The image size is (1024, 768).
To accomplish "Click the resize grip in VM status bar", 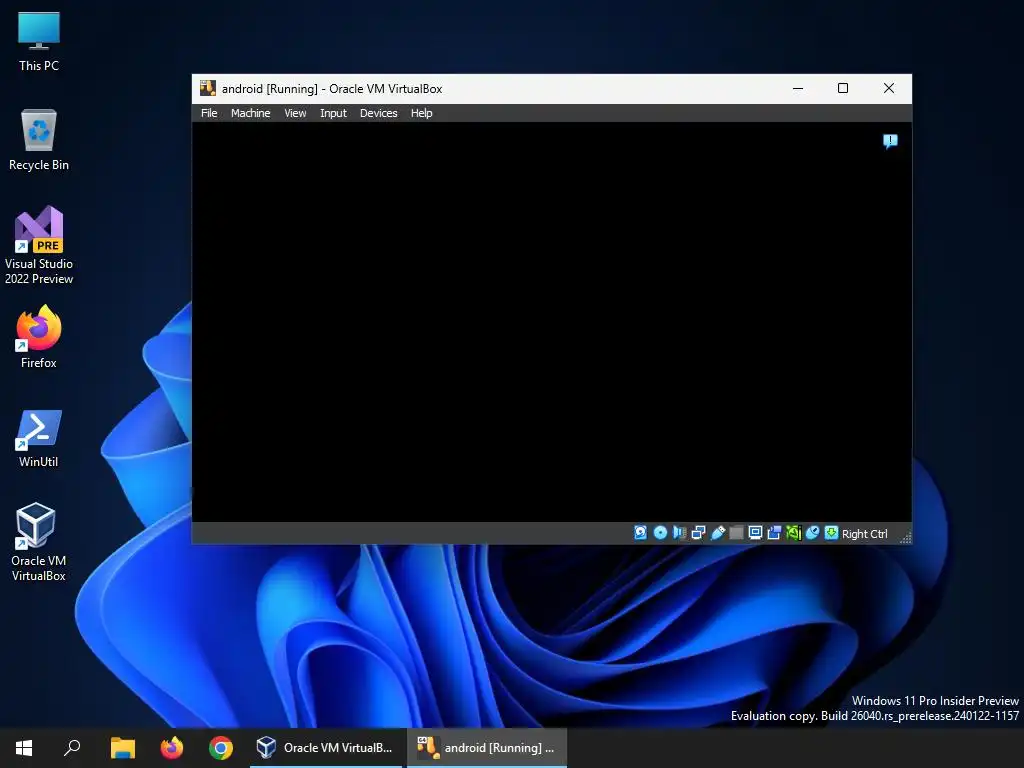I will (905, 537).
